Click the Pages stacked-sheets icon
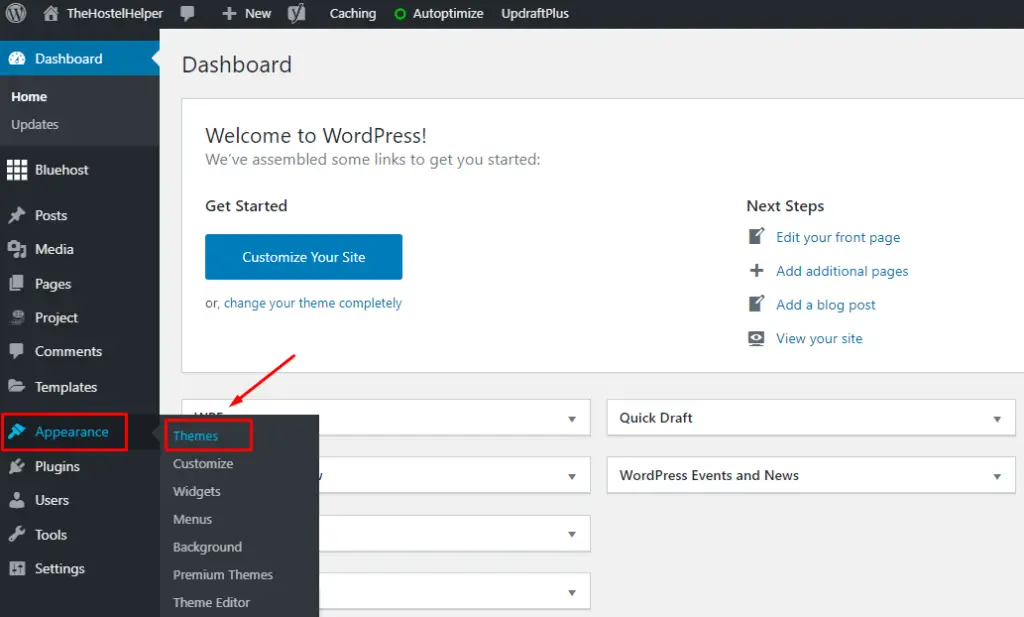This screenshot has width=1024, height=617. tap(17, 283)
